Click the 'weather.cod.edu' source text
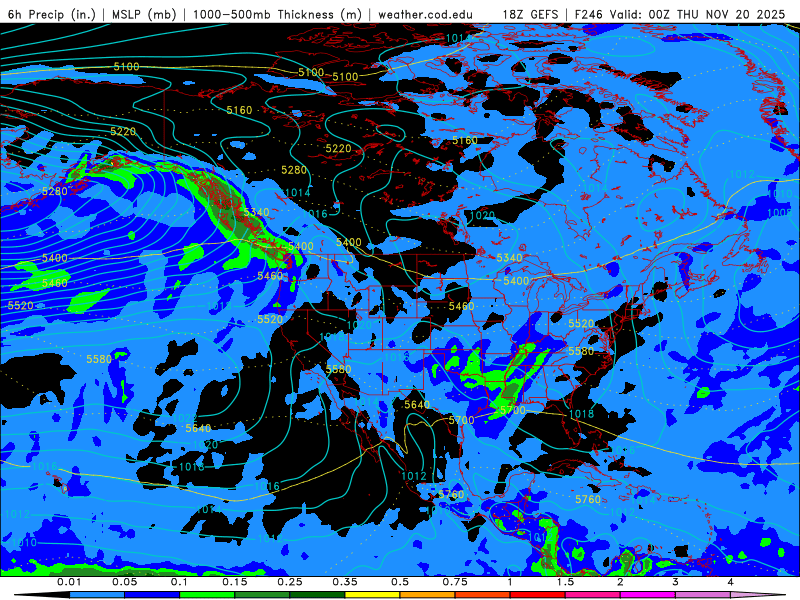Viewport: 800px width, 600px height. pos(425,14)
